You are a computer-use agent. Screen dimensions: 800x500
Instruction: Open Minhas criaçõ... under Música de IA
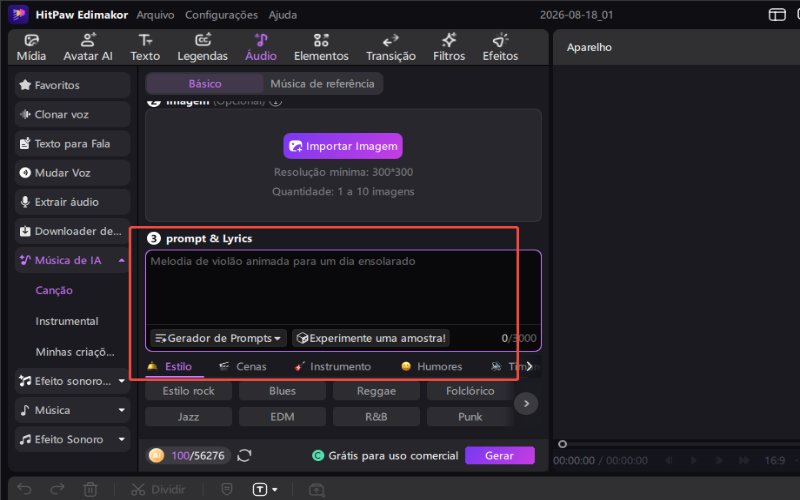pos(75,352)
